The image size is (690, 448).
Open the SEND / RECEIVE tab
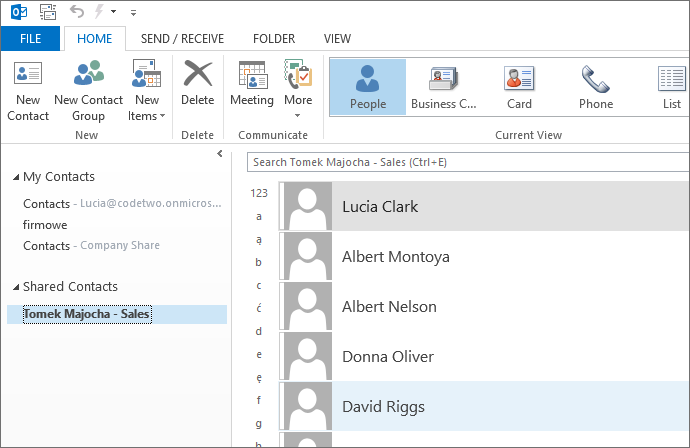(x=182, y=39)
